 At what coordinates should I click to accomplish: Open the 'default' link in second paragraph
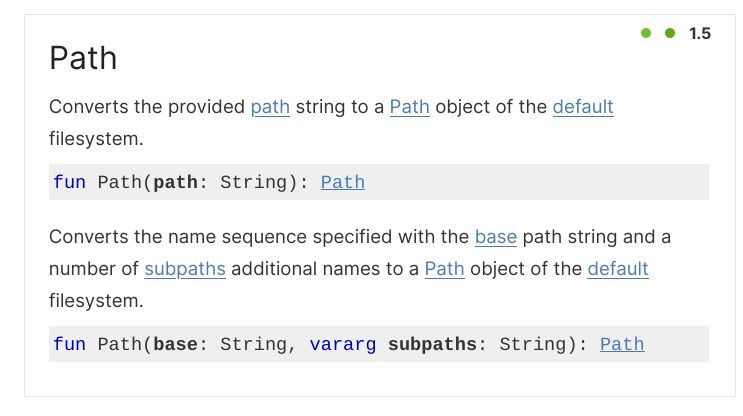pyautogui.click(x=618, y=268)
